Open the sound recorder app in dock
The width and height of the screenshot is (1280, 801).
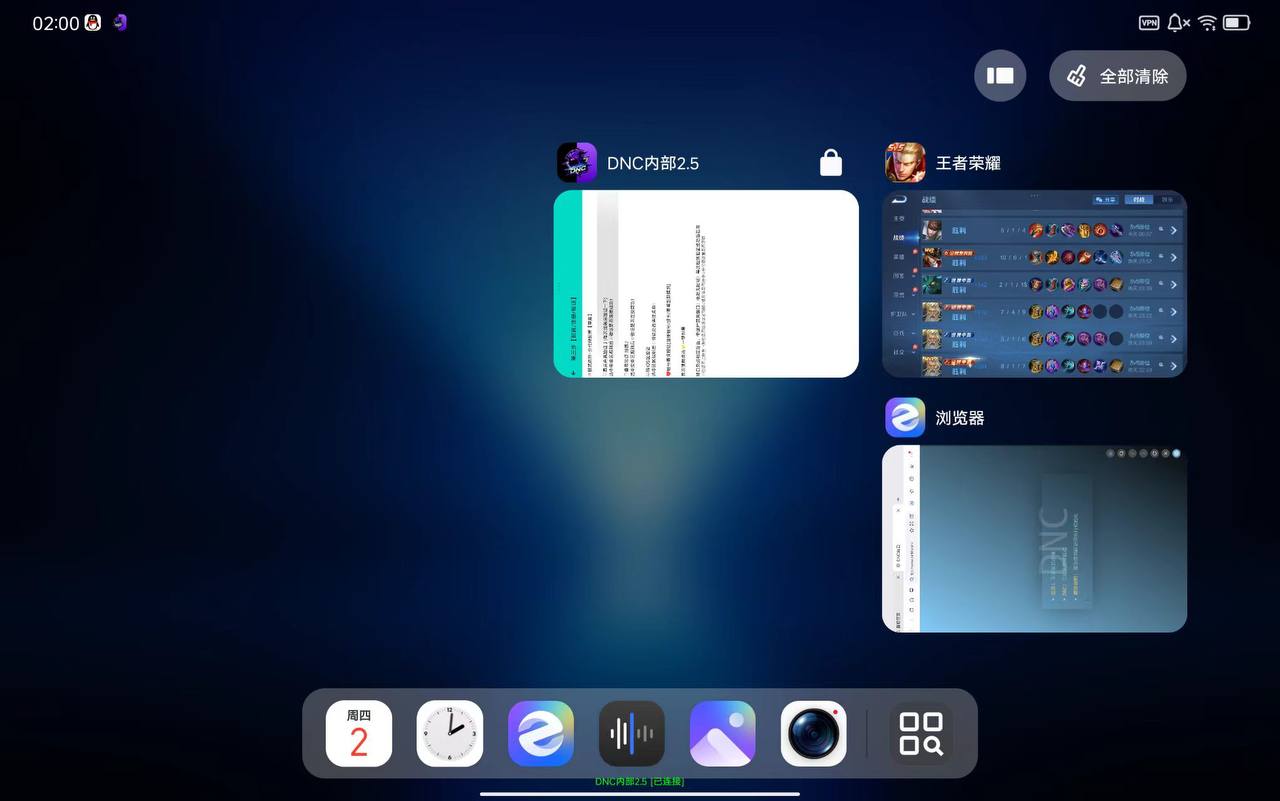click(632, 733)
